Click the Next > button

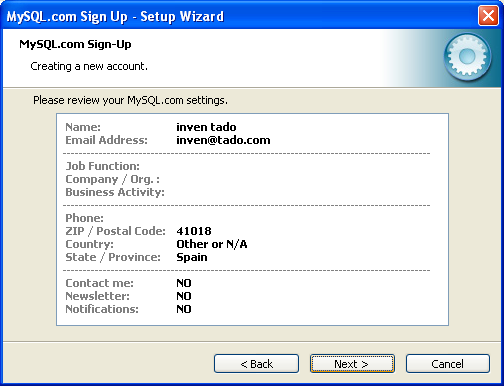coord(352,363)
